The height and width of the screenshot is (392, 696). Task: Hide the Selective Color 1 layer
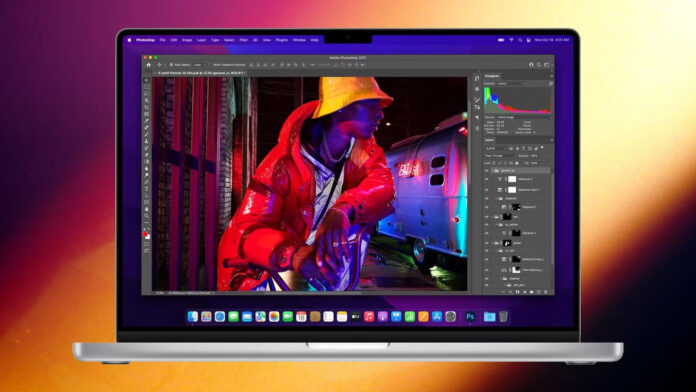click(486, 190)
